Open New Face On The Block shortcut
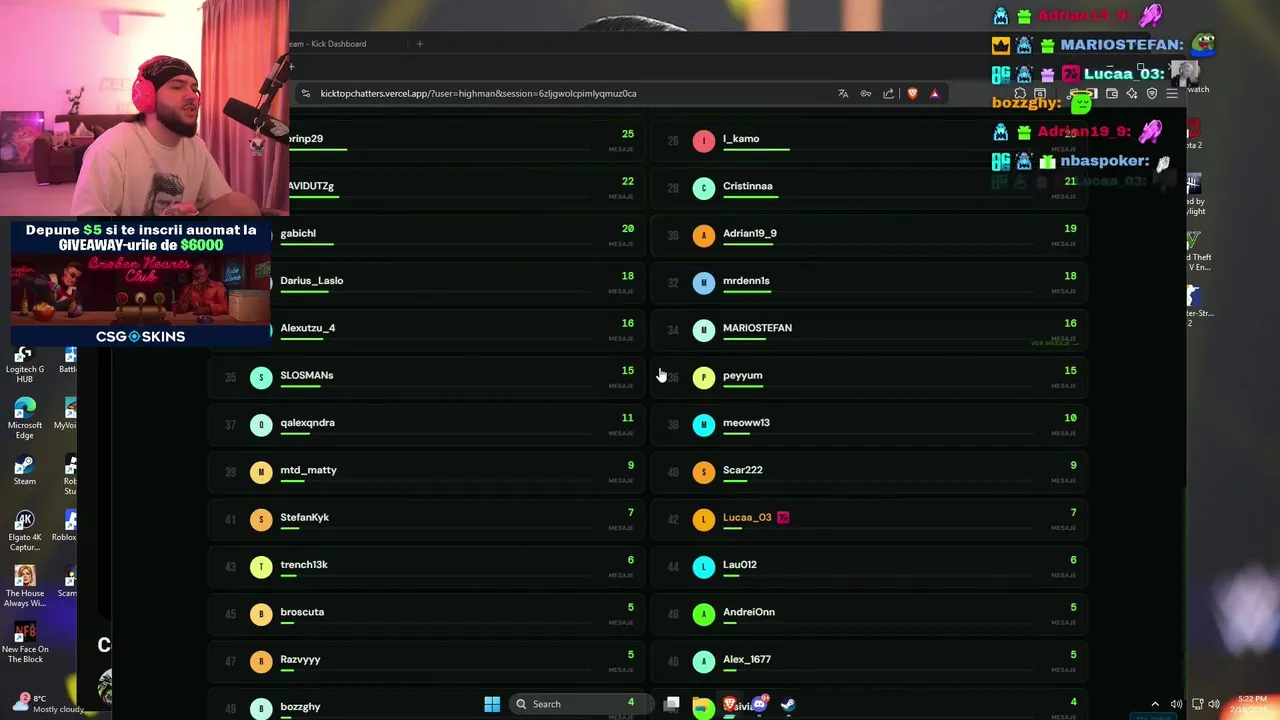Screen dimensions: 1280x720 click(x=25, y=642)
